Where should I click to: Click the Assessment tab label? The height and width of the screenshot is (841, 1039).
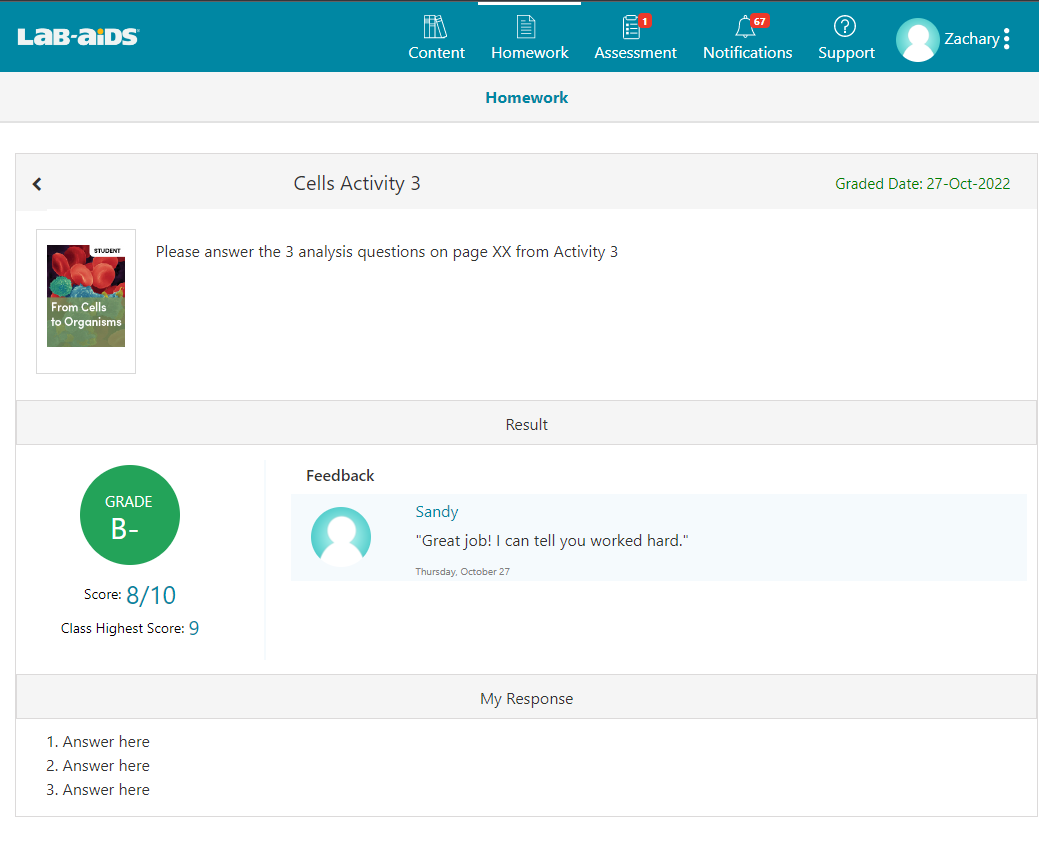635,53
